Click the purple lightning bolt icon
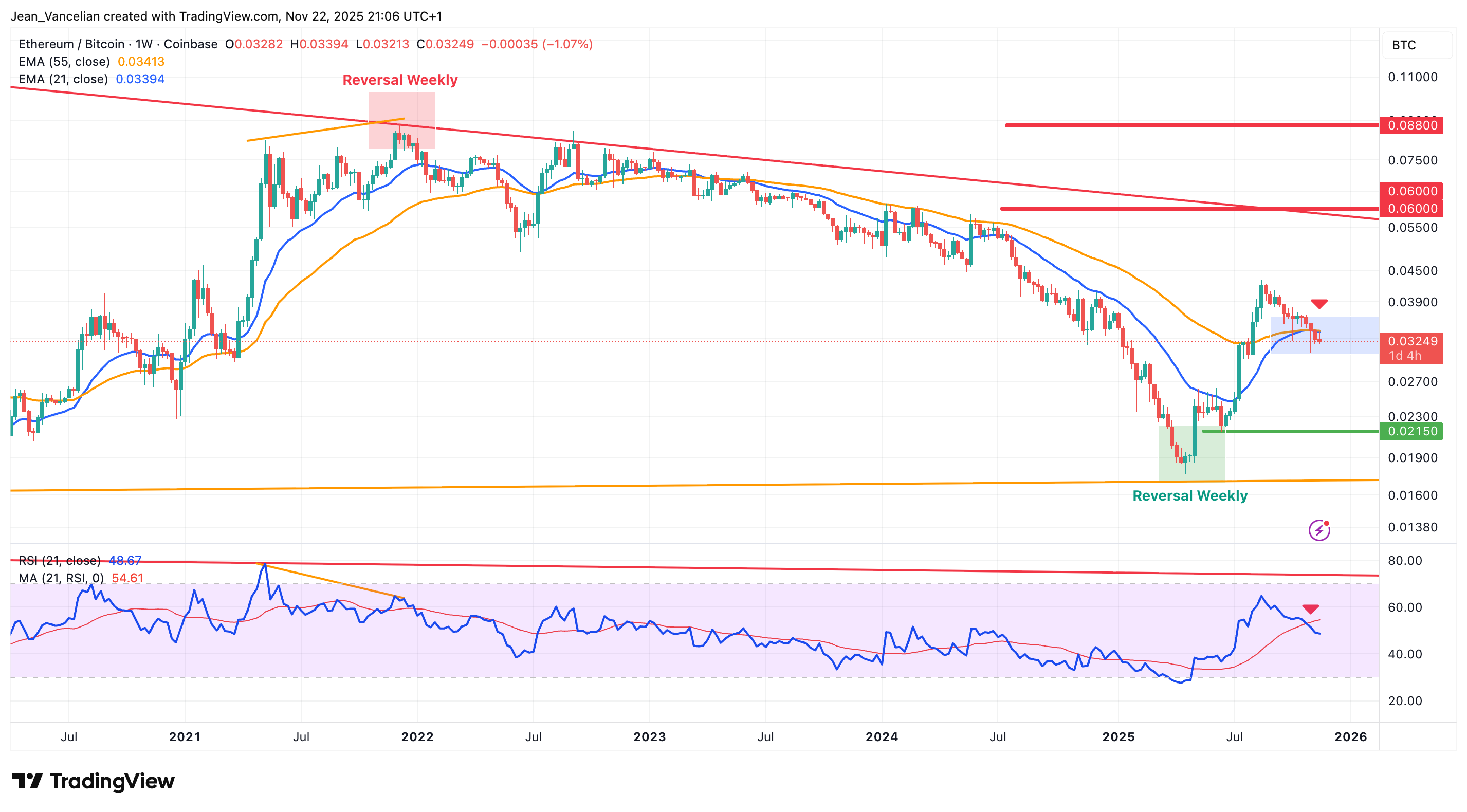1467x812 pixels. (1319, 530)
